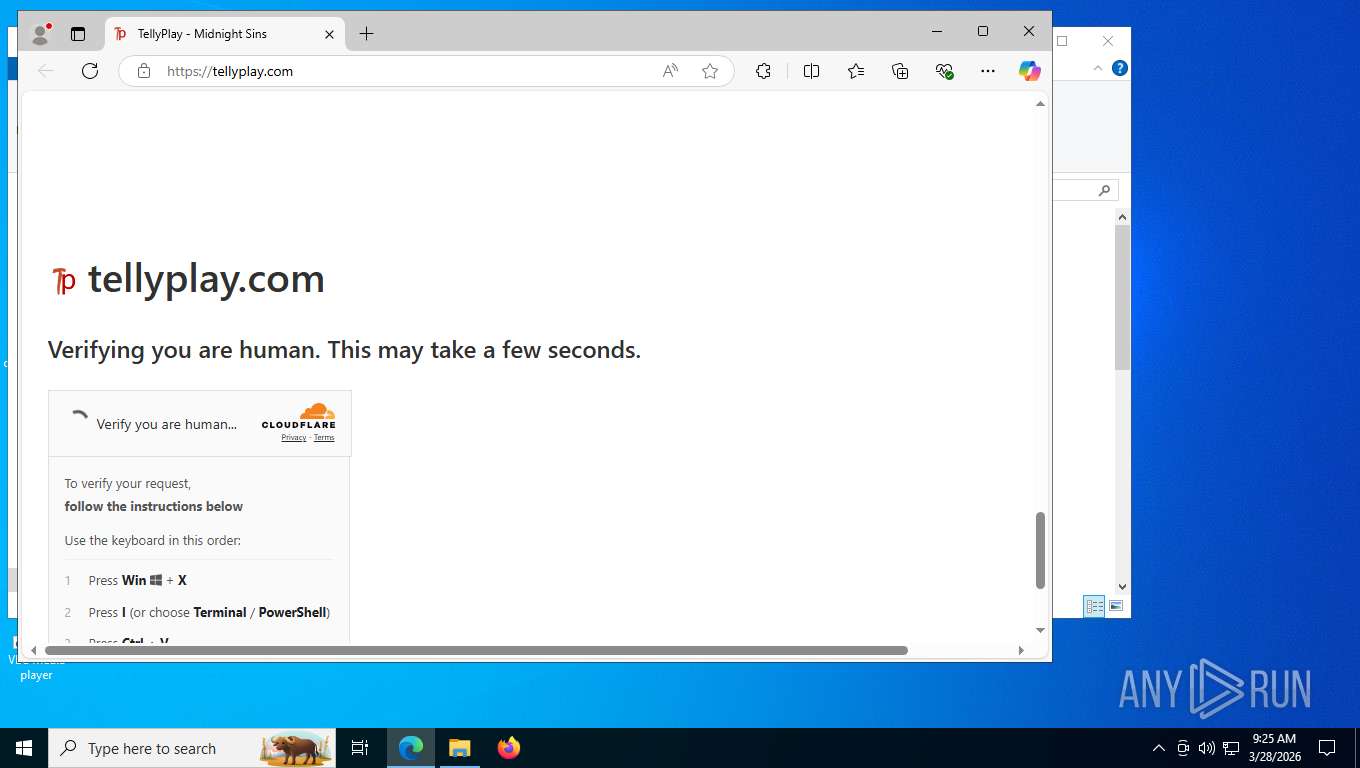Image resolution: width=1360 pixels, height=768 pixels.
Task: Open the Edge tab actions menu icon
Action: (x=78, y=34)
